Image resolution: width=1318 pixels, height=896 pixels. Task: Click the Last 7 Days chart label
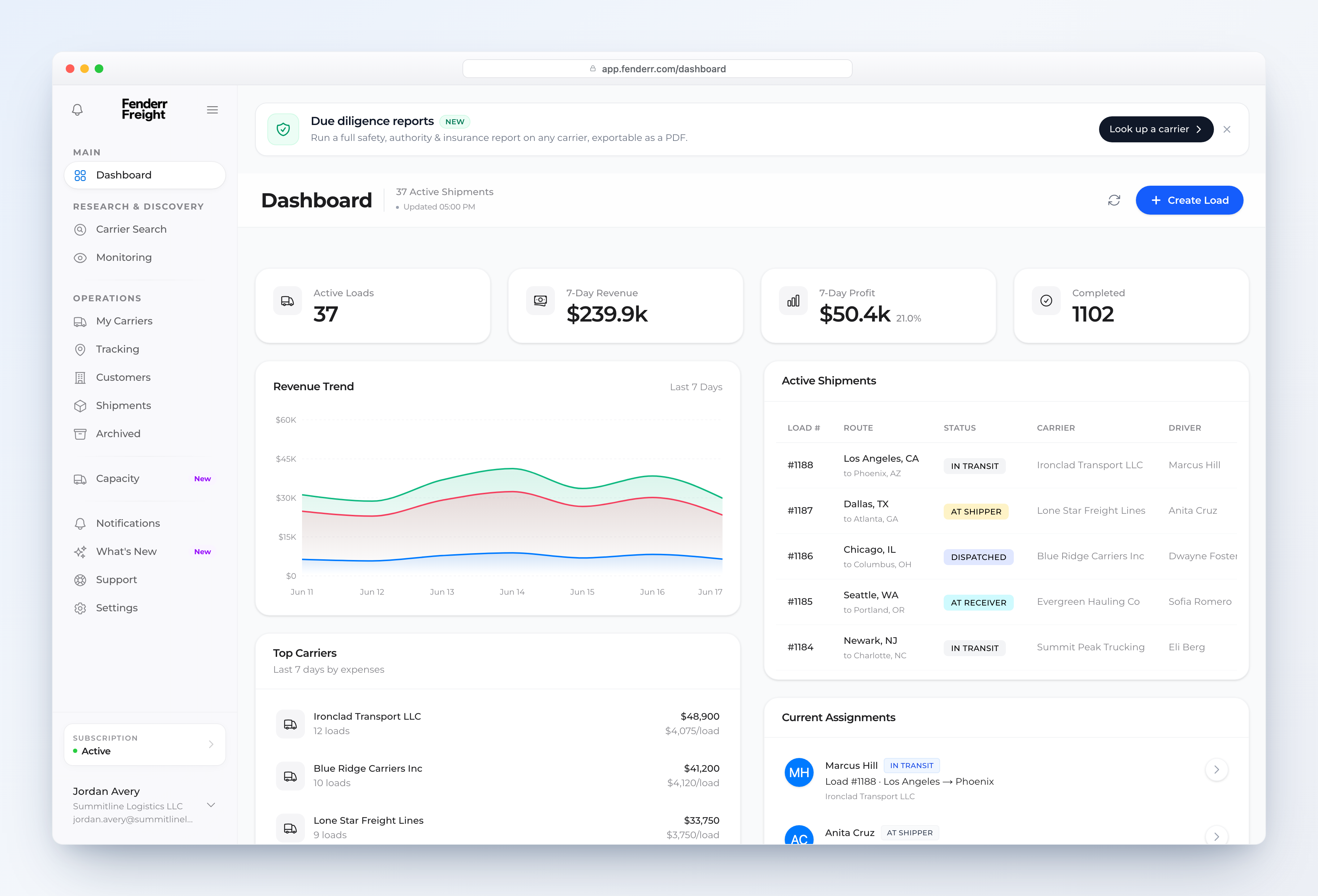pos(696,387)
